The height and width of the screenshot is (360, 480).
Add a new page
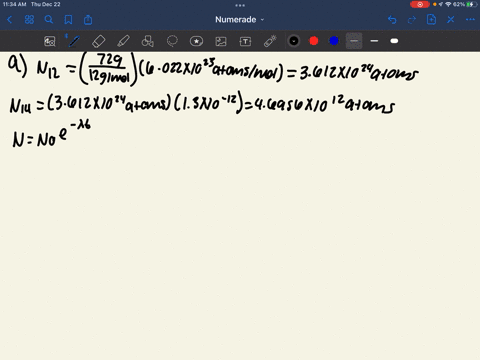pyautogui.click(x=431, y=20)
